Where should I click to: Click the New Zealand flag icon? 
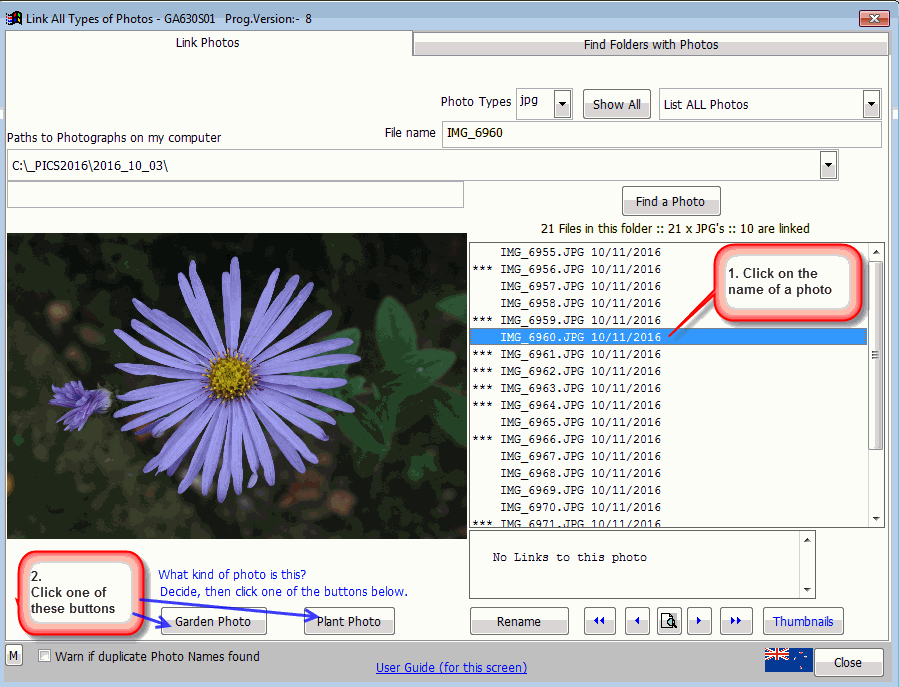click(x=788, y=659)
